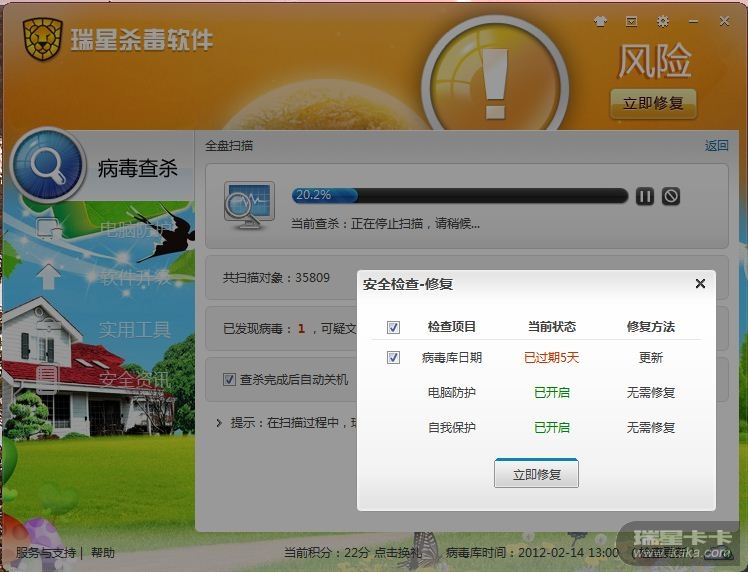Viewport: 748px width, 572px height.
Task: Click 共扫描对象：35809 text
Action: point(276,278)
